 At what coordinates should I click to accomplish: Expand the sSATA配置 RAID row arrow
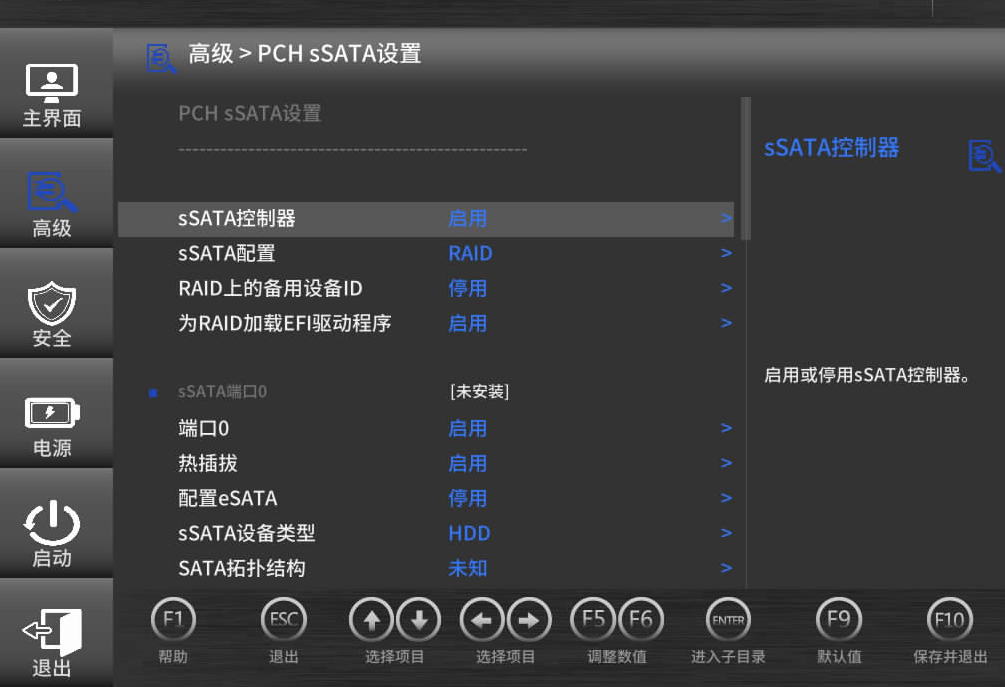click(x=726, y=254)
